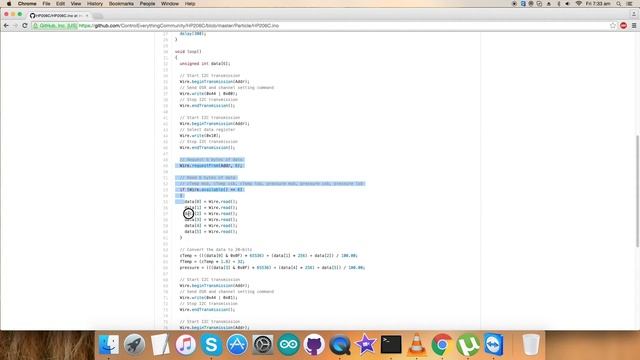Open the Bookmarks menu
Image resolution: width=640 pixels, height=360 pixels.
point(121,4)
